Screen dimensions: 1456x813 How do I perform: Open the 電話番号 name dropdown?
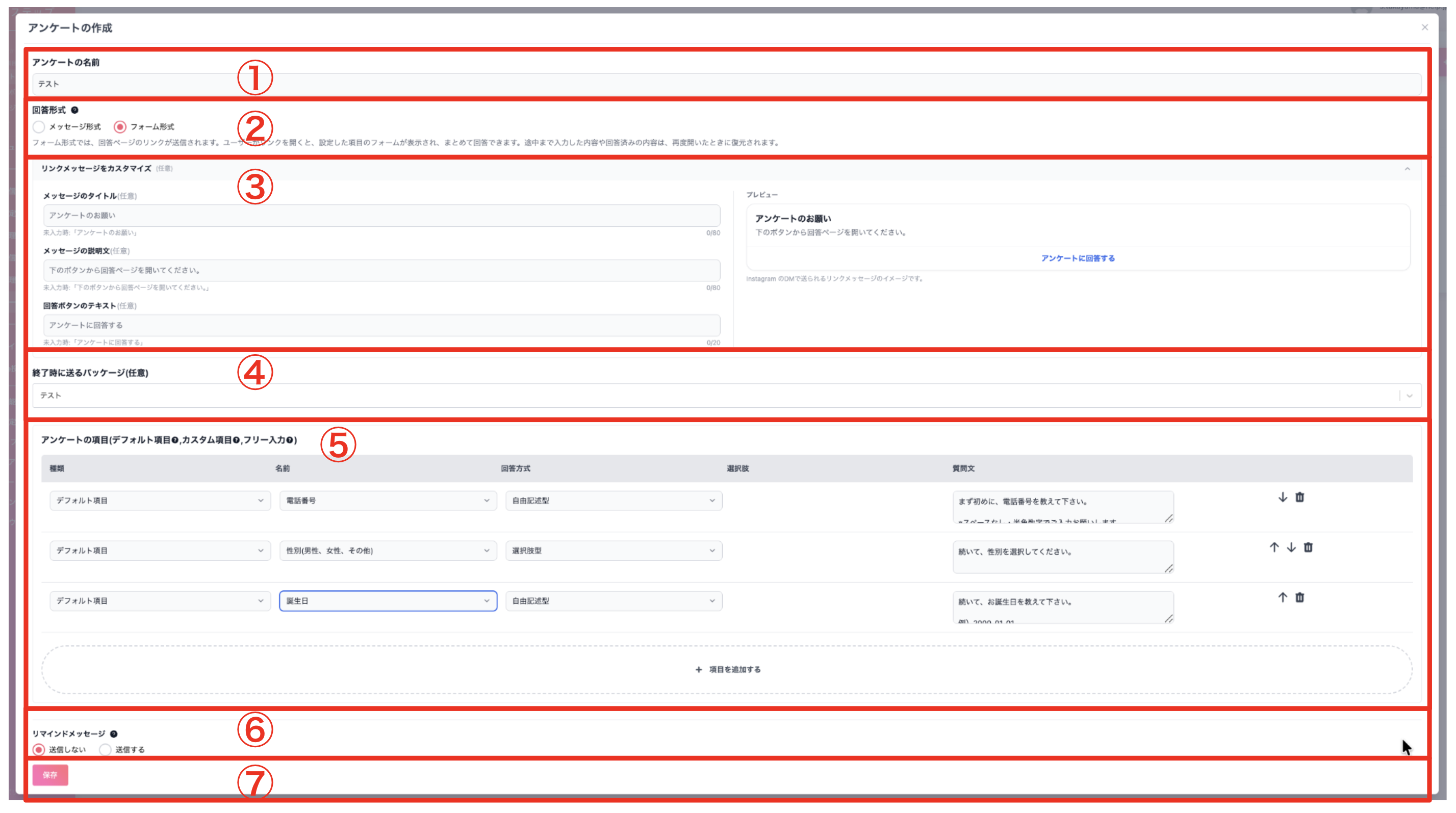pos(388,501)
